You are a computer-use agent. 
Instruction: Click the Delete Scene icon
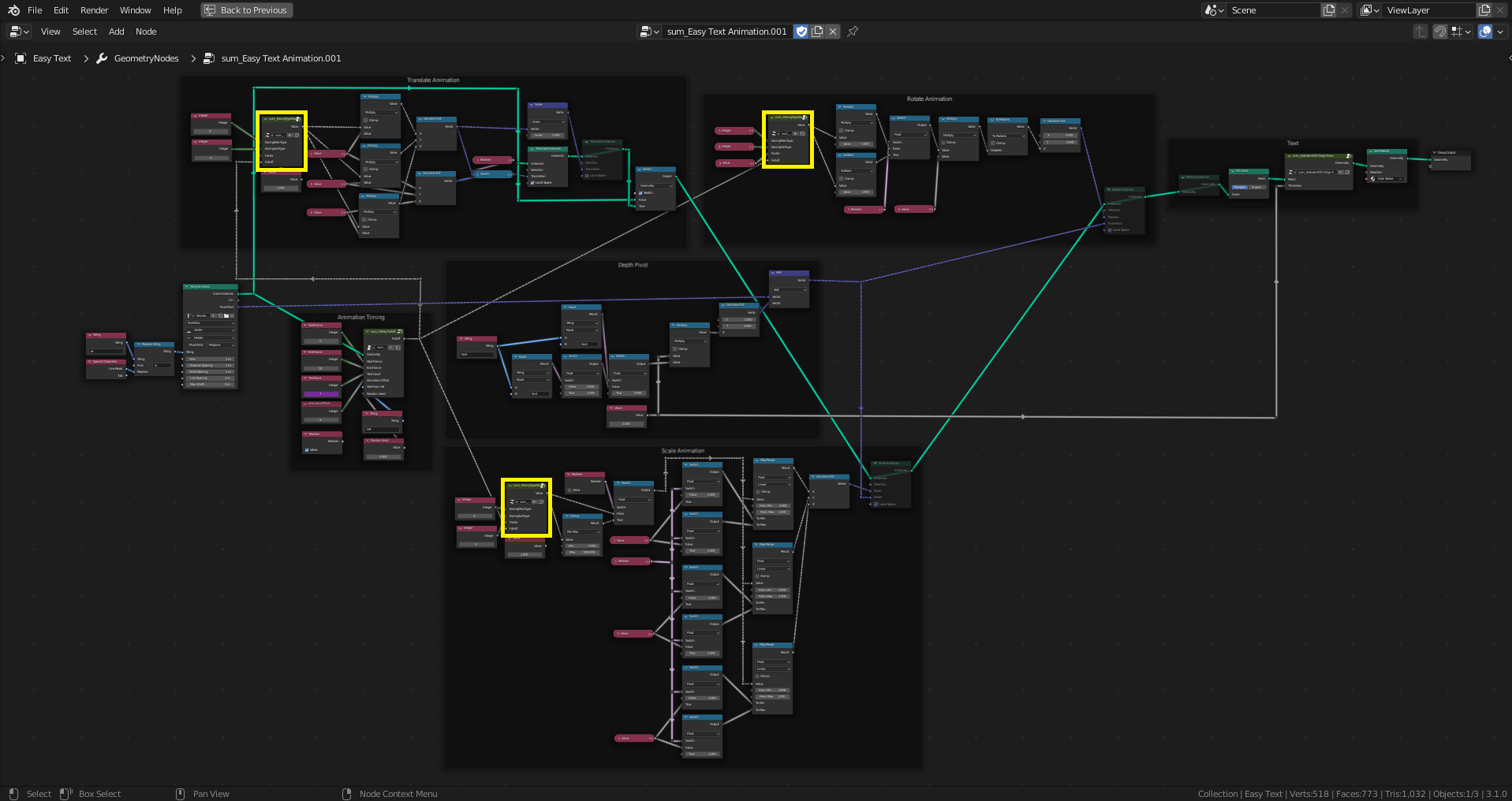(x=1345, y=10)
